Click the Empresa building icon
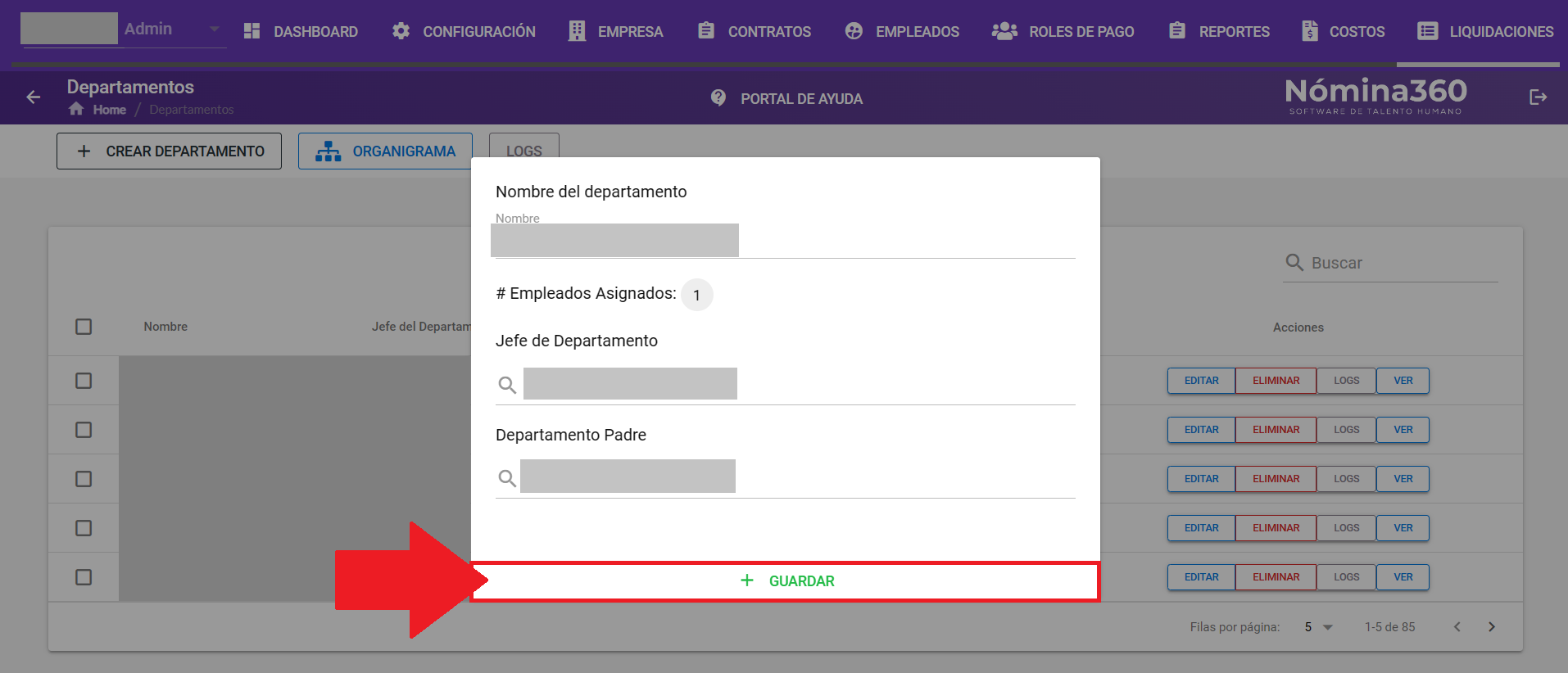 click(x=577, y=31)
